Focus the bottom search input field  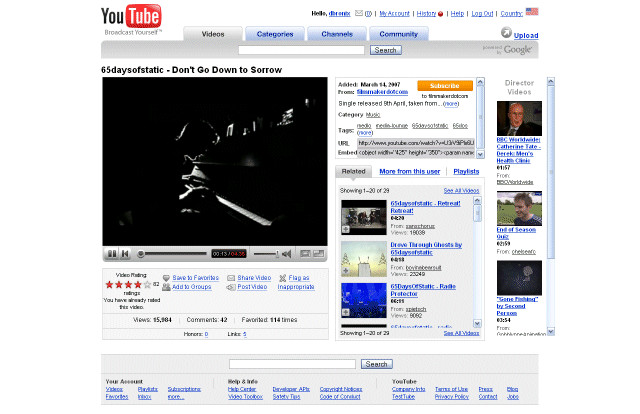pos(292,364)
